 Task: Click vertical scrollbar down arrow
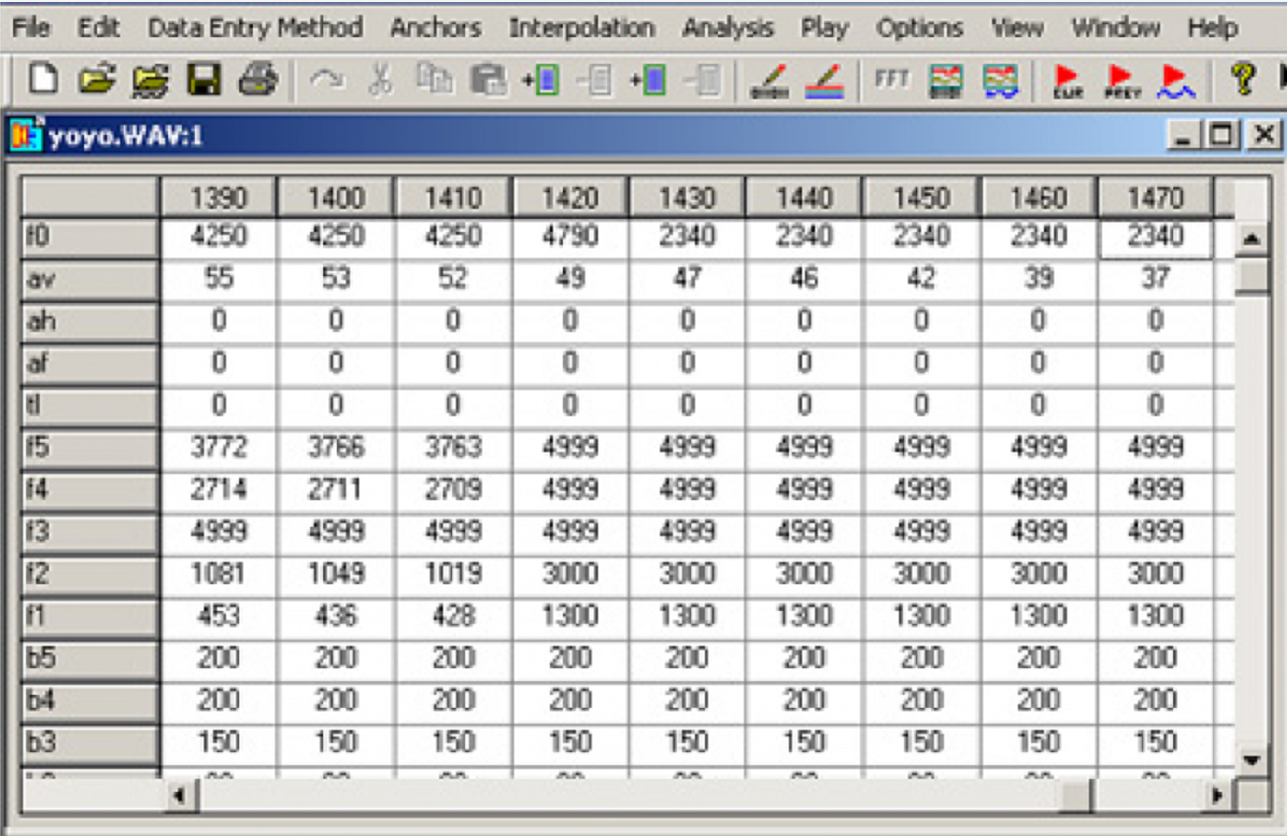point(1249,760)
